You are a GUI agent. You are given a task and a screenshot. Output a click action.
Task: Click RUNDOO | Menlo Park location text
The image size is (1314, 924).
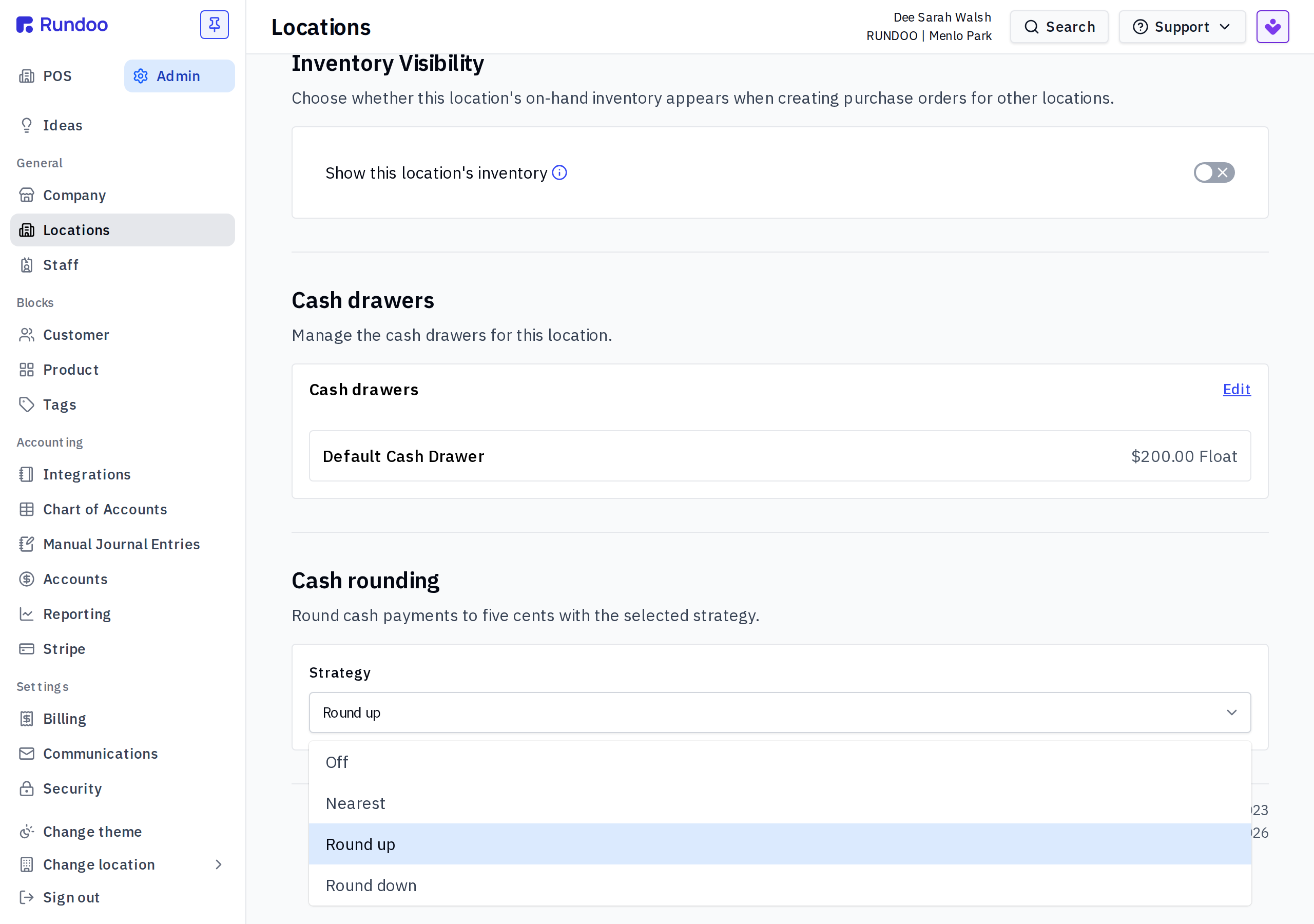pyautogui.click(x=929, y=35)
